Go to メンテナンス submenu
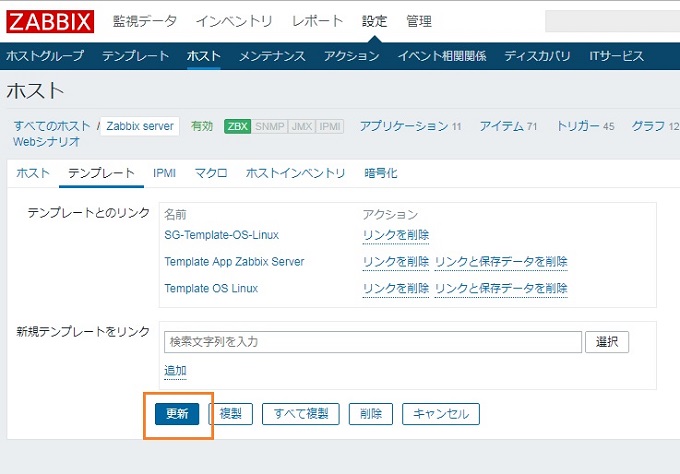Image resolution: width=680 pixels, height=474 pixels. click(272, 56)
